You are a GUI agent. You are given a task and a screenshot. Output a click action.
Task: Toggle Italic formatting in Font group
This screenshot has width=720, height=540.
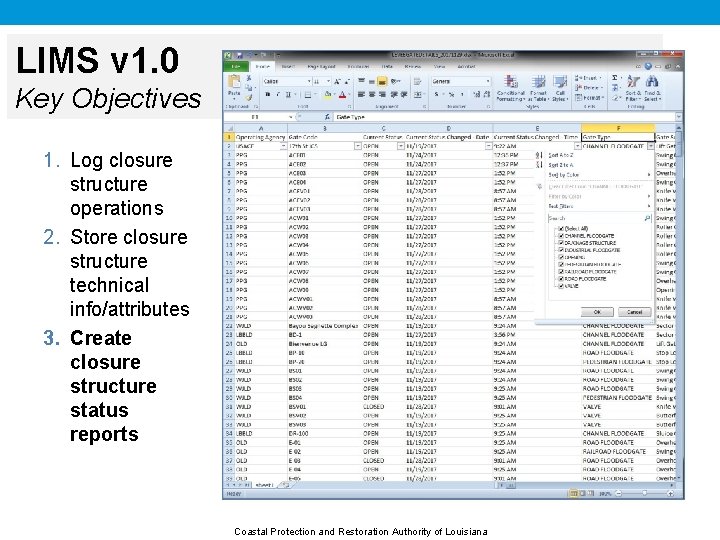point(278,95)
